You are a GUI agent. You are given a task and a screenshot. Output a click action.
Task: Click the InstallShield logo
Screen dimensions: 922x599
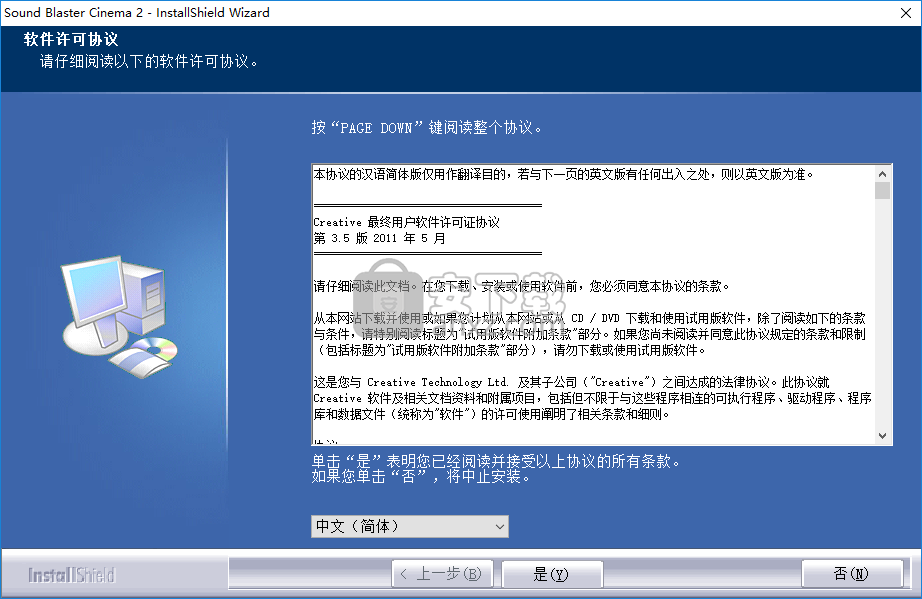(x=72, y=575)
